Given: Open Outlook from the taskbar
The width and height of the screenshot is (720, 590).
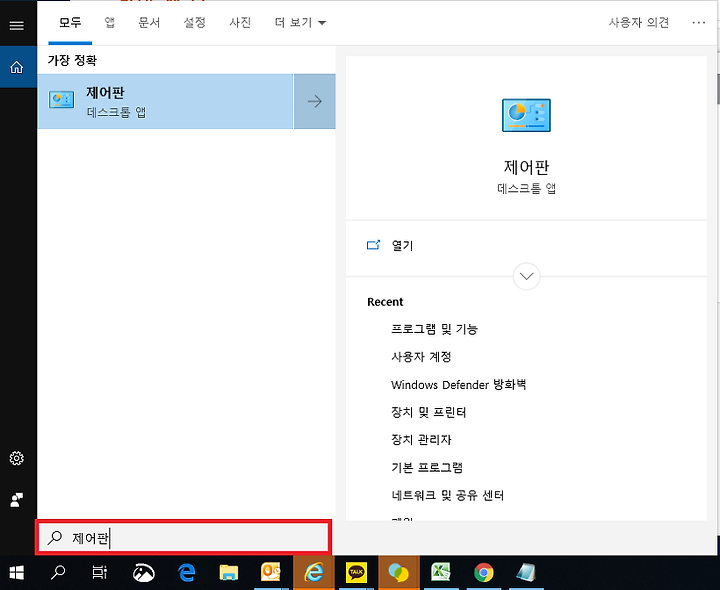Looking at the screenshot, I should 271,573.
